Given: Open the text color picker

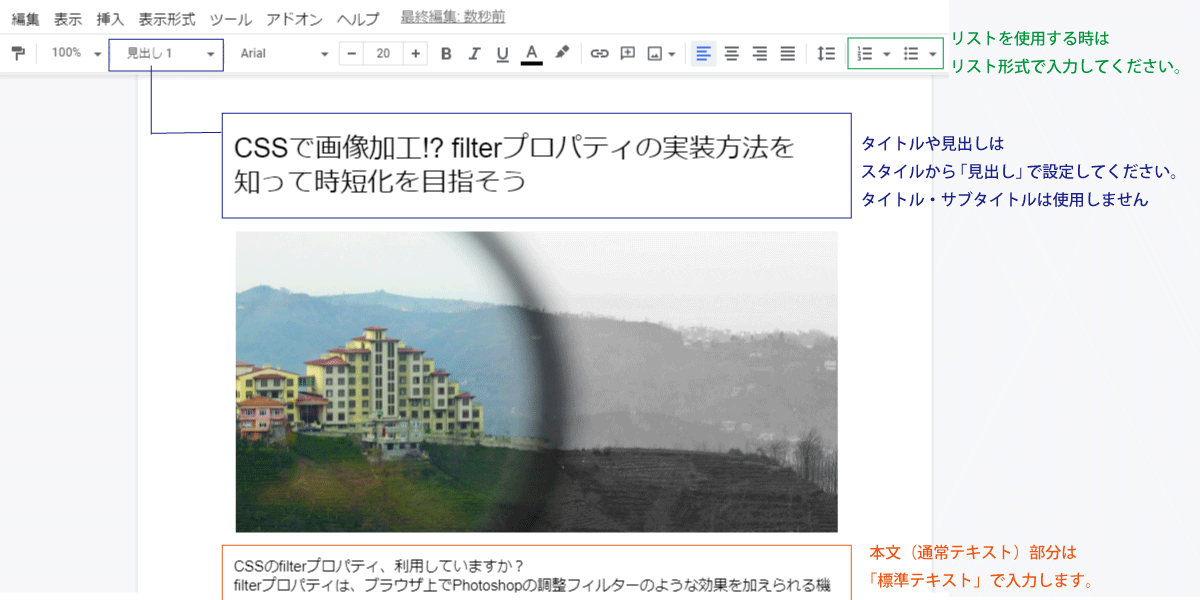Looking at the screenshot, I should click(x=532, y=54).
